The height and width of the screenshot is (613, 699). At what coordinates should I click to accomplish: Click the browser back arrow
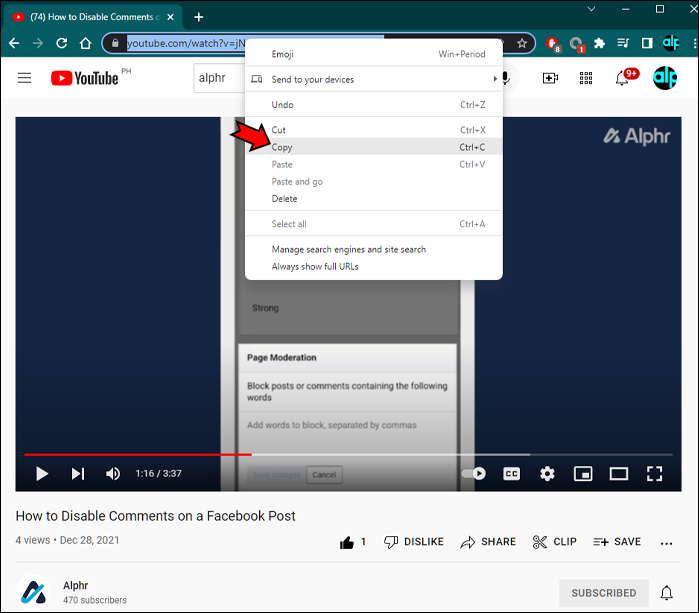click(x=14, y=43)
